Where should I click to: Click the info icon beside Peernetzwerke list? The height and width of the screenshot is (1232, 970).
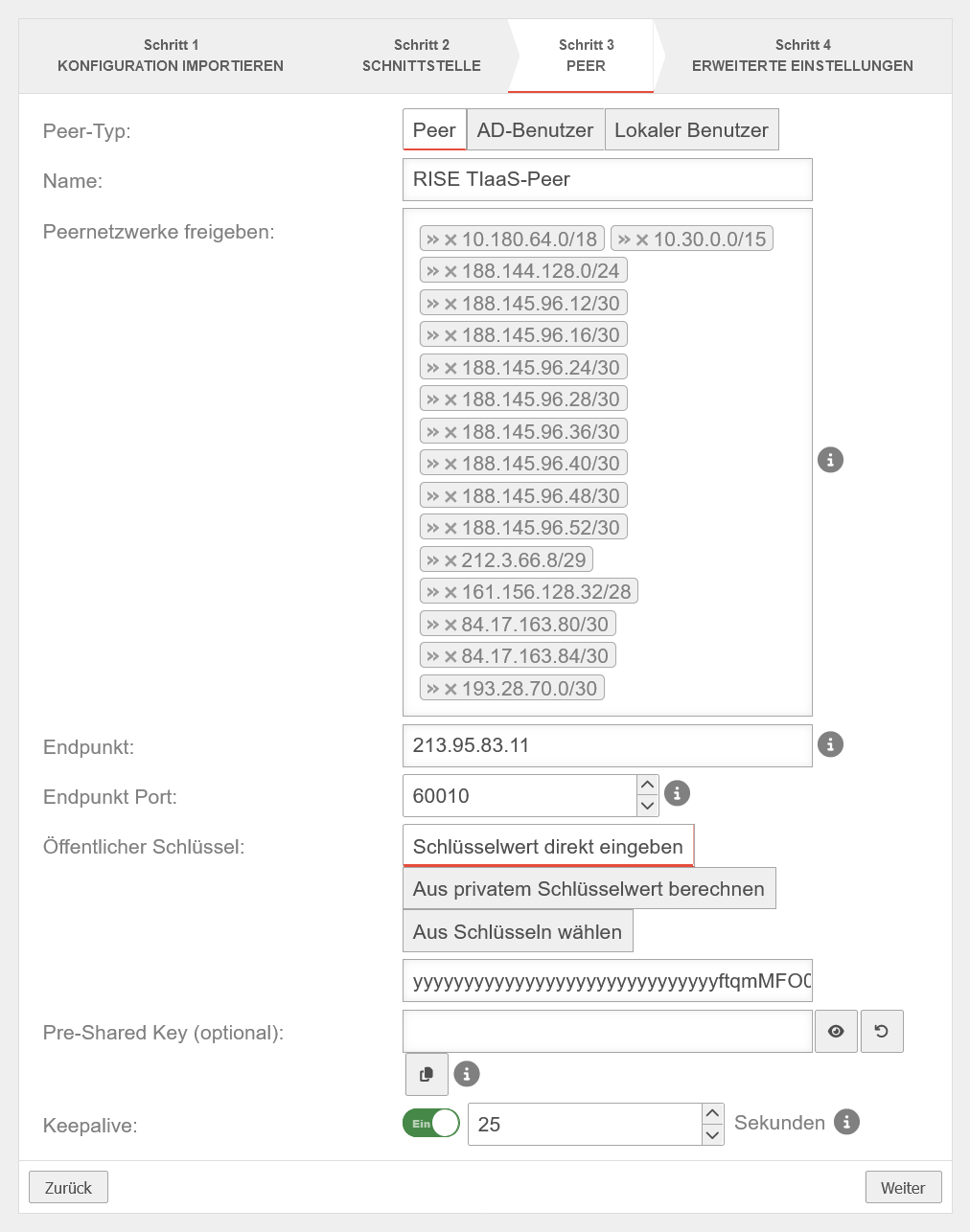830,460
